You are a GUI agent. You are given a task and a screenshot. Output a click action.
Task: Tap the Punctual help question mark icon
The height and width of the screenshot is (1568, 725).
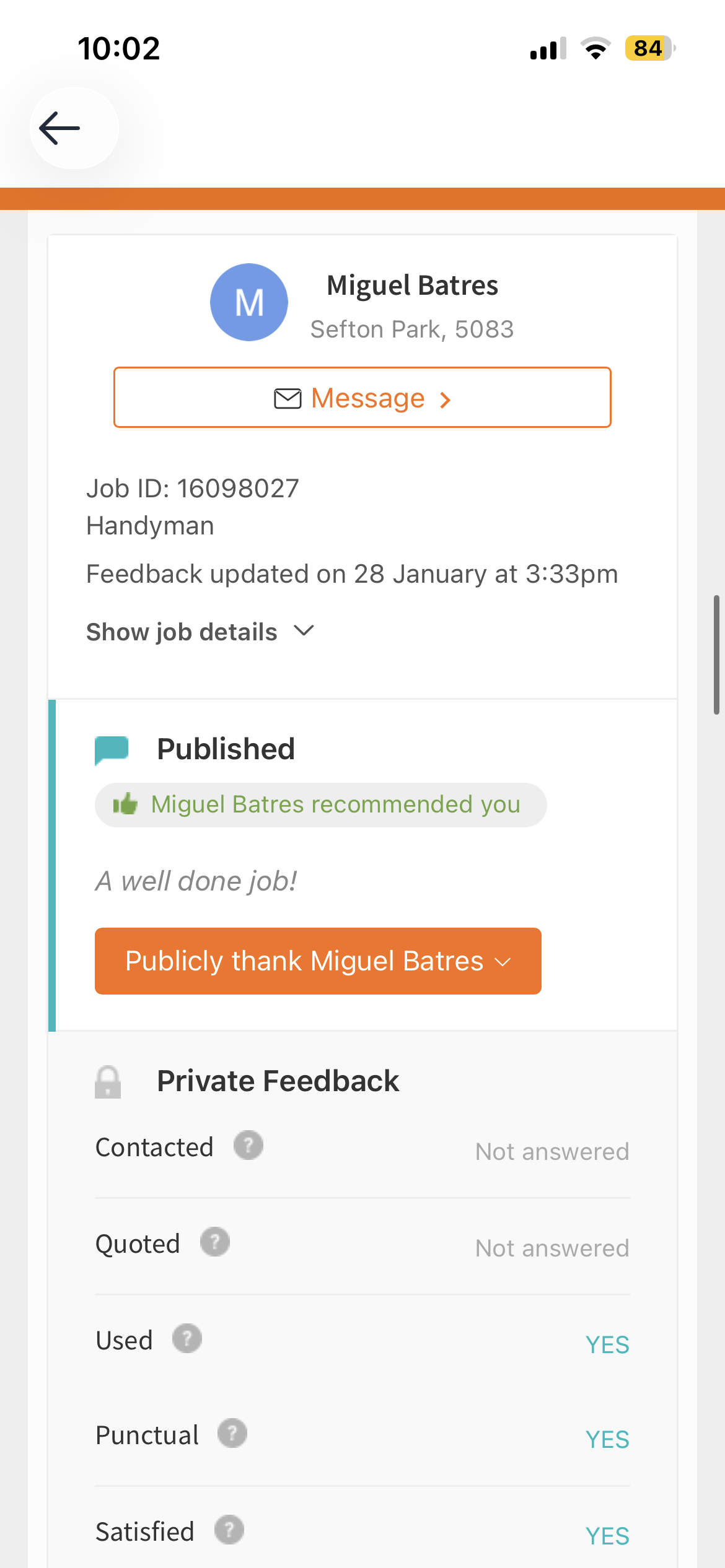[x=232, y=1434]
